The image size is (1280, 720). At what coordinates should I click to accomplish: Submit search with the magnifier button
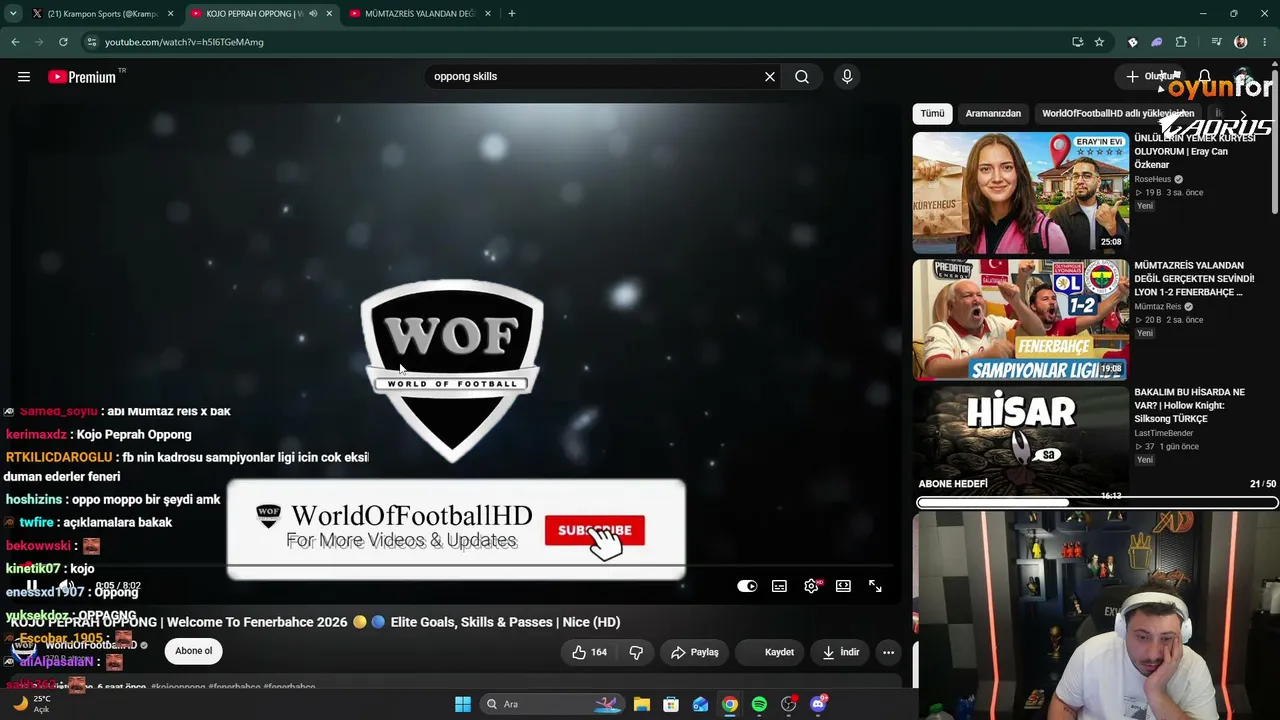tap(802, 77)
